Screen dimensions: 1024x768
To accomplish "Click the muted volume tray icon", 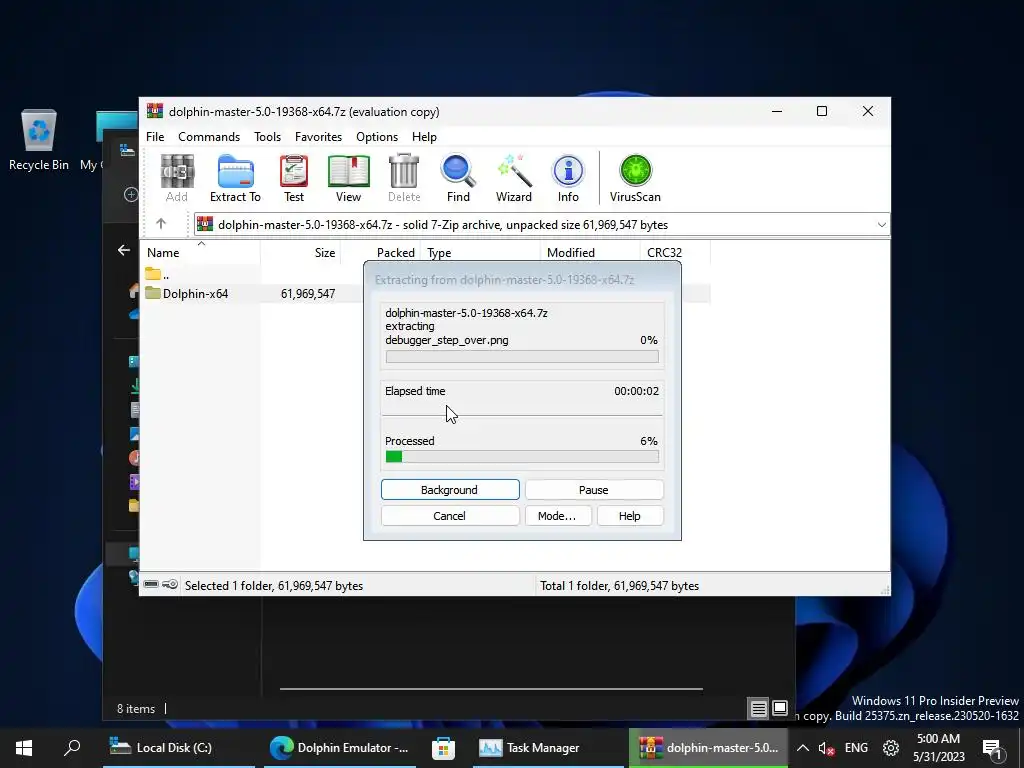I will (x=826, y=748).
